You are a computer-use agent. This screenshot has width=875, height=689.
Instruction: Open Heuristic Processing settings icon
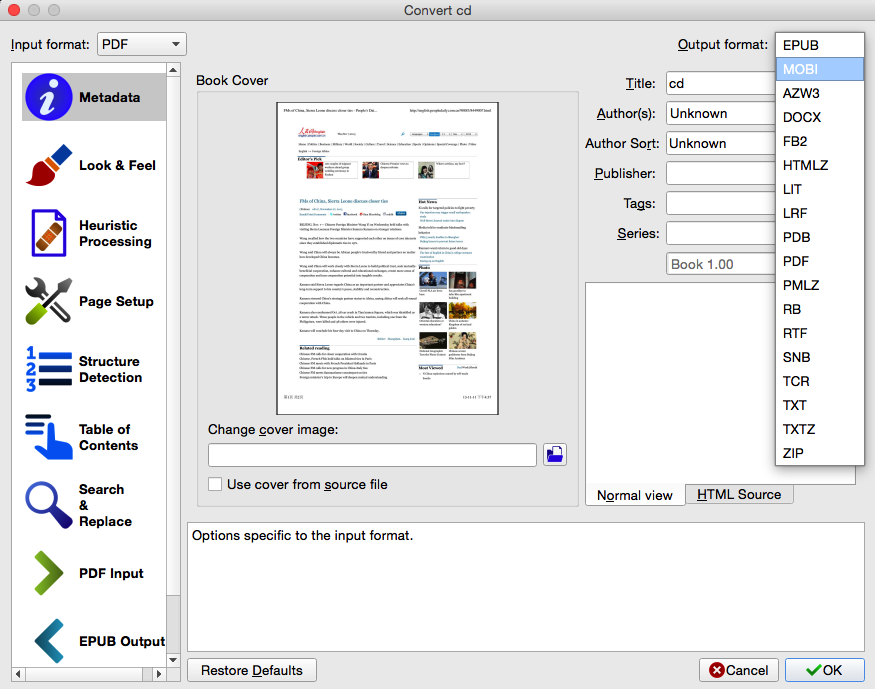tap(47, 233)
